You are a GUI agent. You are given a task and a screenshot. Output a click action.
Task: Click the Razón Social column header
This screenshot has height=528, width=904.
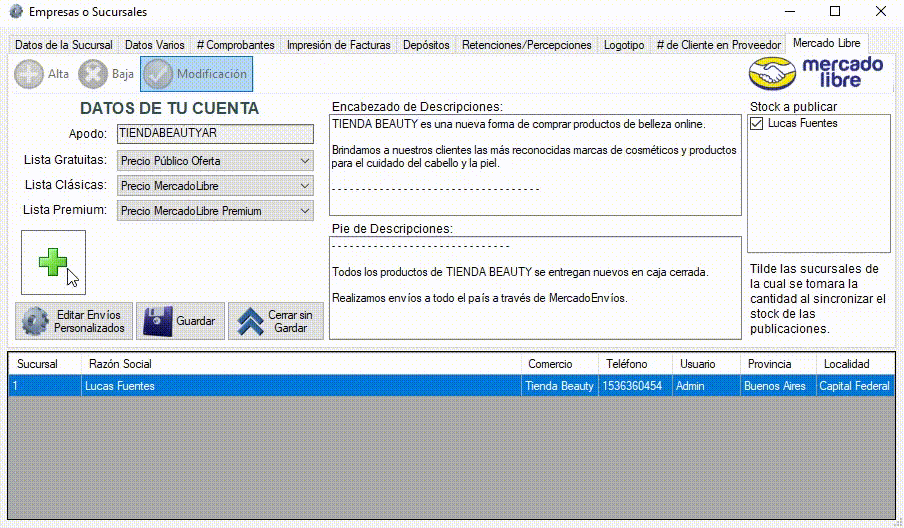coord(300,364)
